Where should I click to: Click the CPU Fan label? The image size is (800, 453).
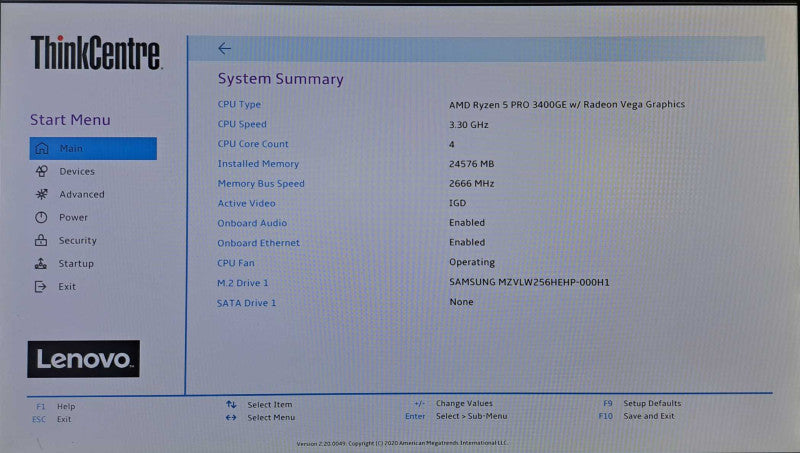[236, 263]
